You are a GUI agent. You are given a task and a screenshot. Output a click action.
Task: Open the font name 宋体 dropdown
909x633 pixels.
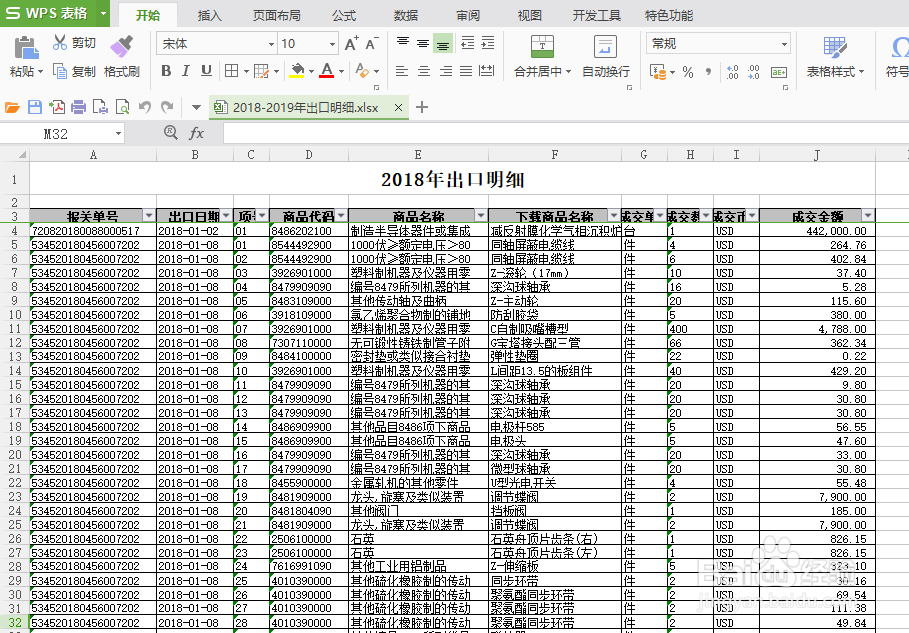271,44
